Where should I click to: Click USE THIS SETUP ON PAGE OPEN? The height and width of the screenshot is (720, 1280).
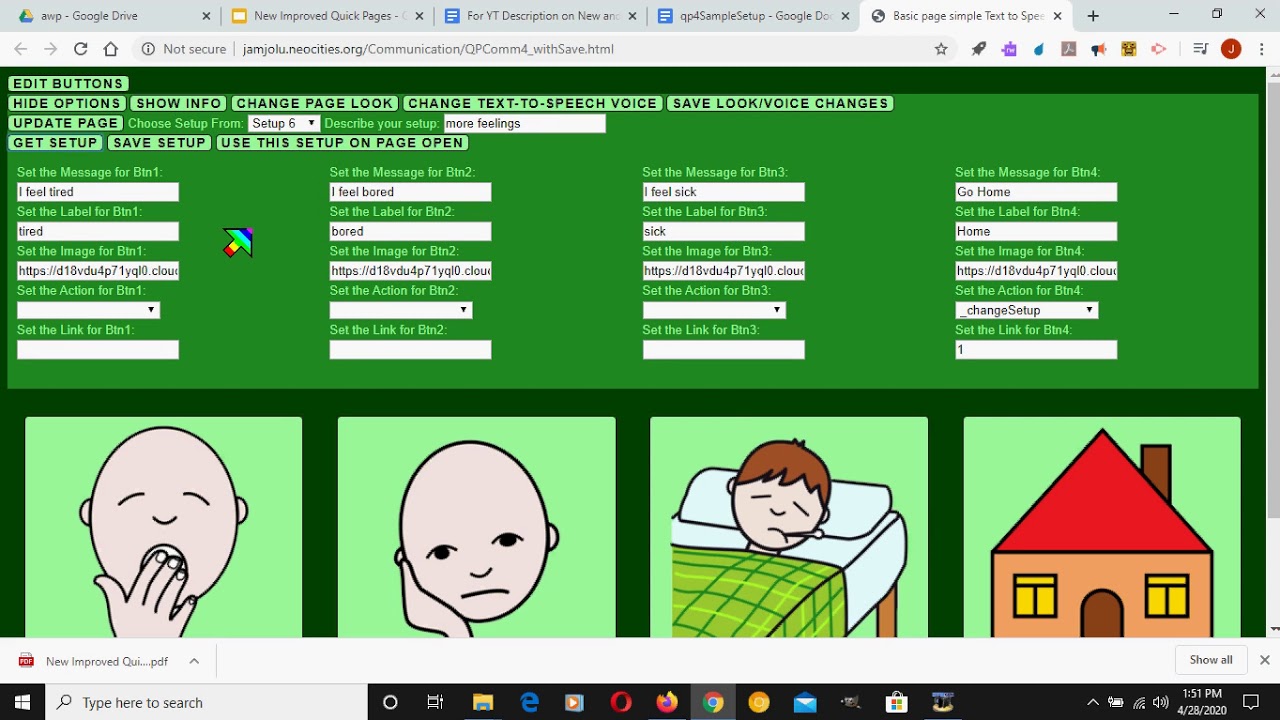(x=342, y=143)
